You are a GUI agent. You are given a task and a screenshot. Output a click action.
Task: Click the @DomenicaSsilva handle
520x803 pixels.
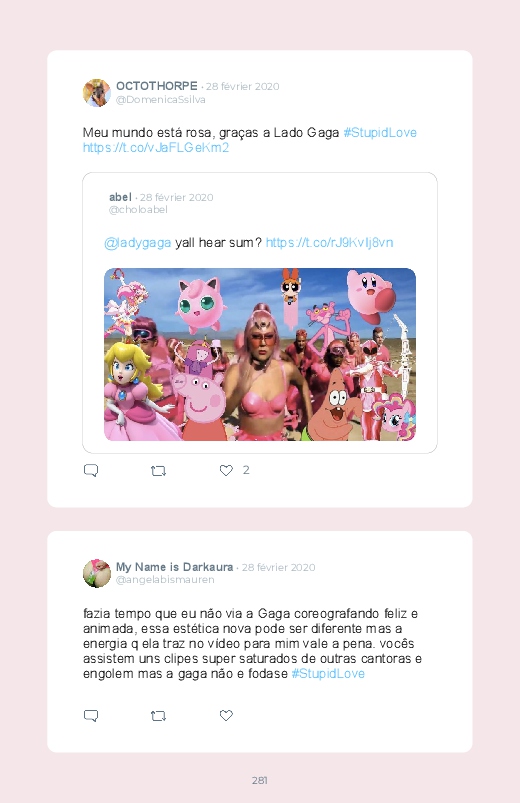(x=160, y=99)
